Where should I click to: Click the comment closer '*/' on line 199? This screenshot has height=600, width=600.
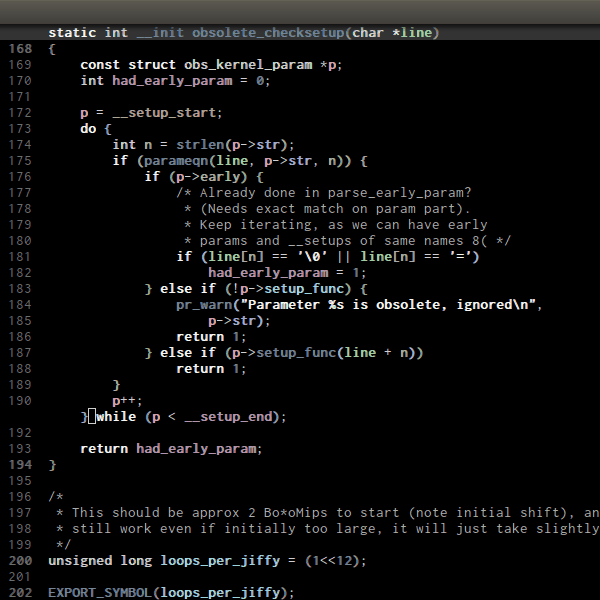pyautogui.click(x=64, y=545)
